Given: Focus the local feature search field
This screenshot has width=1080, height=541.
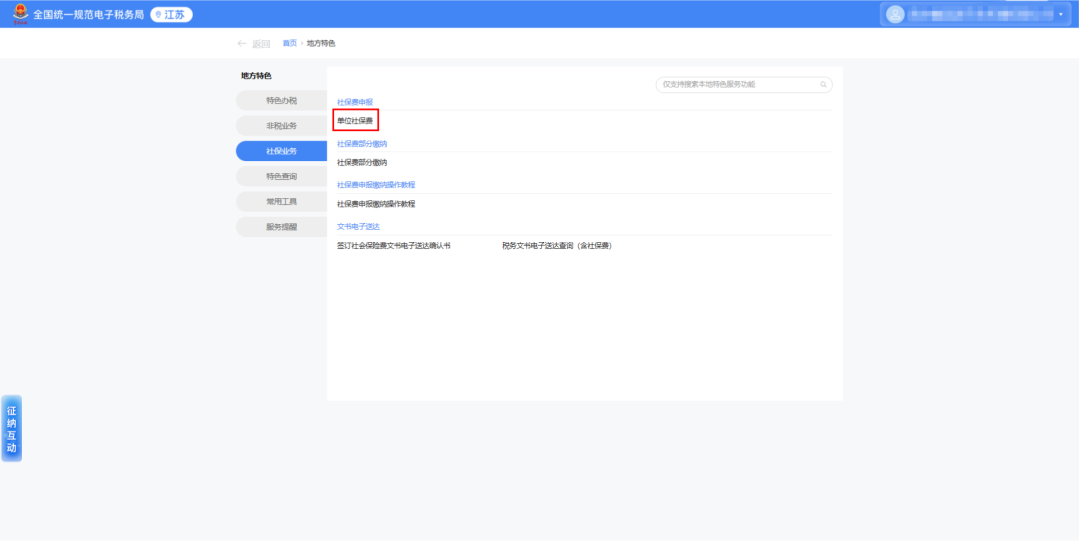Looking at the screenshot, I should [744, 85].
